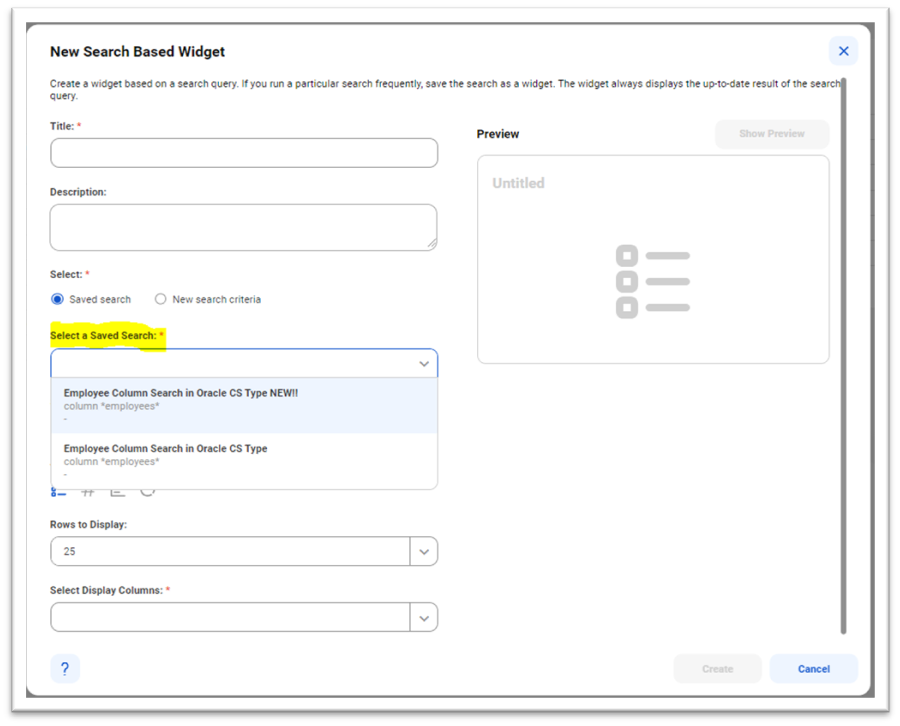Open the Rows to Display dropdown arrow

[x=424, y=552]
